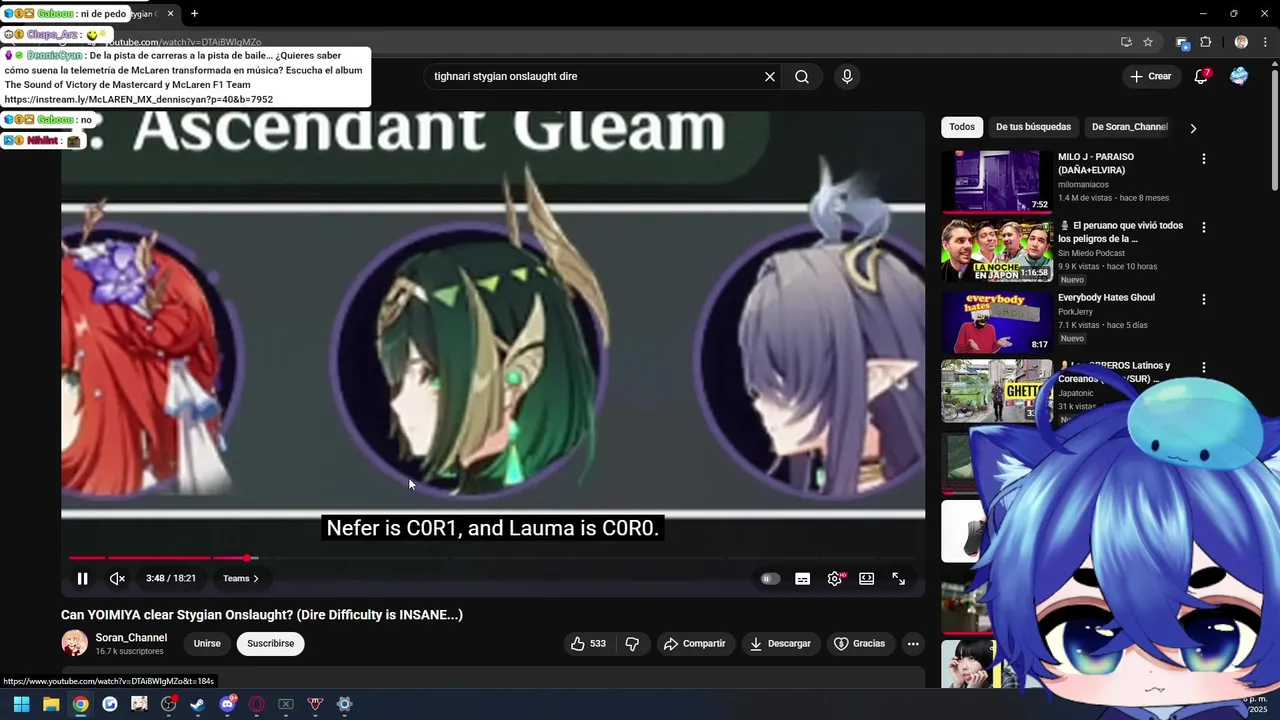Screen dimensions: 1280x720
Task: Open the Chrome profile avatar
Action: [x=1241, y=42]
